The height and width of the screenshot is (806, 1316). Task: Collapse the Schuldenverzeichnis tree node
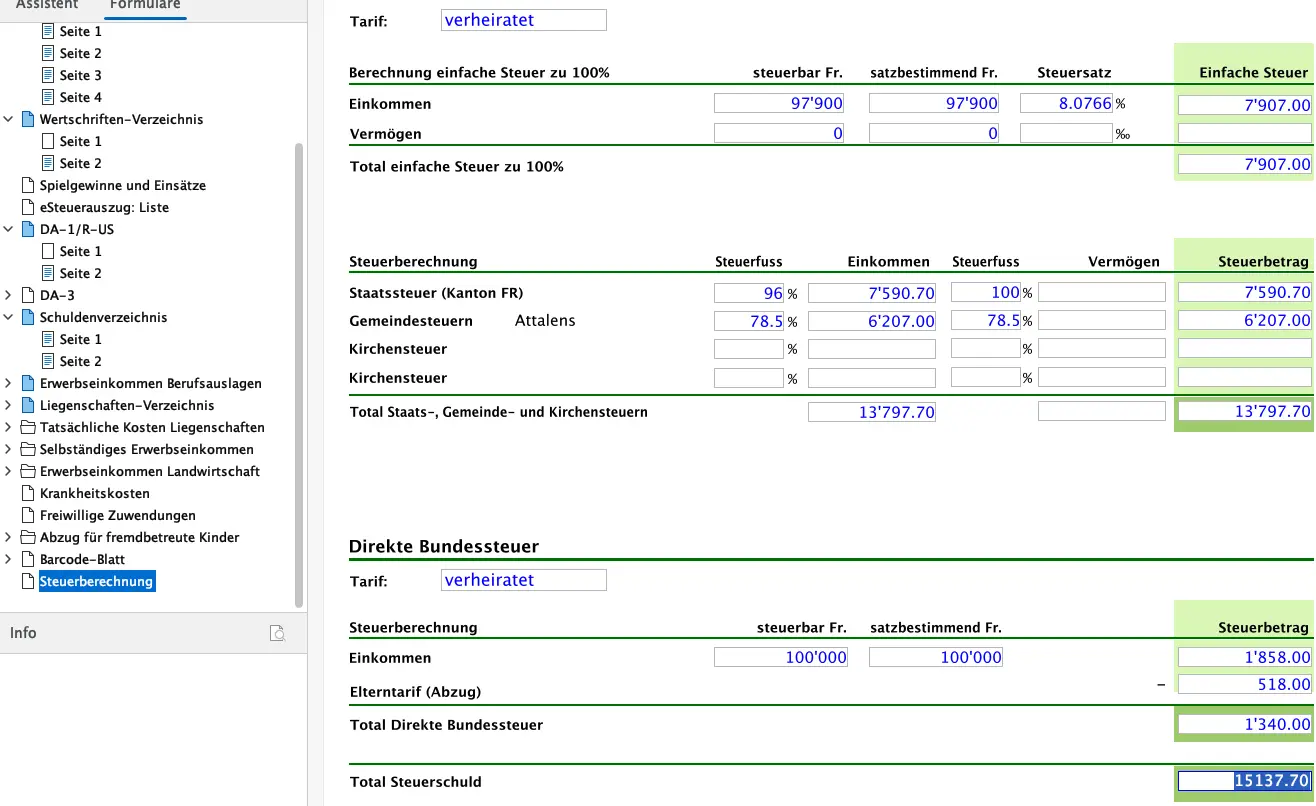9,317
